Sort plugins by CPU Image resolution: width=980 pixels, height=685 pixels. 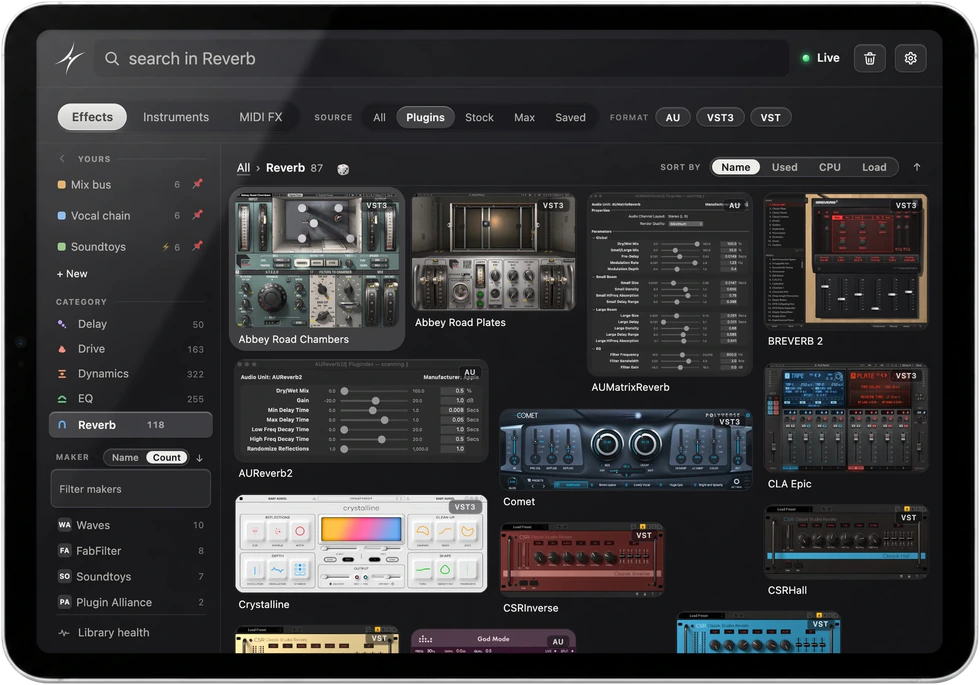(829, 167)
